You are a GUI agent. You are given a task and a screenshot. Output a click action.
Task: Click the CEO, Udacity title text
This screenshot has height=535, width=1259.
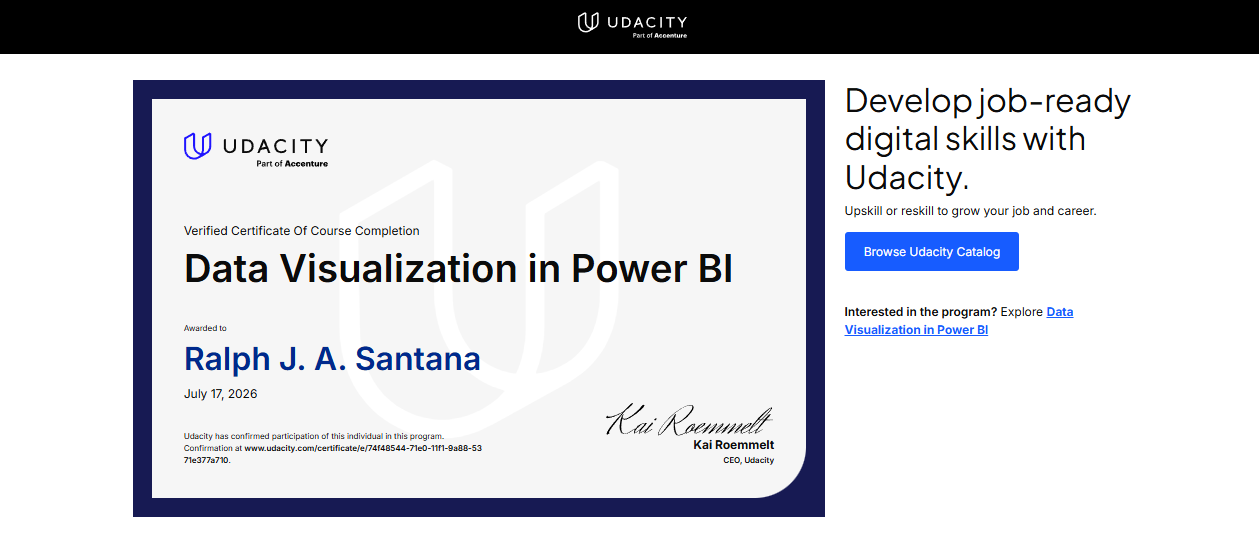tap(749, 461)
